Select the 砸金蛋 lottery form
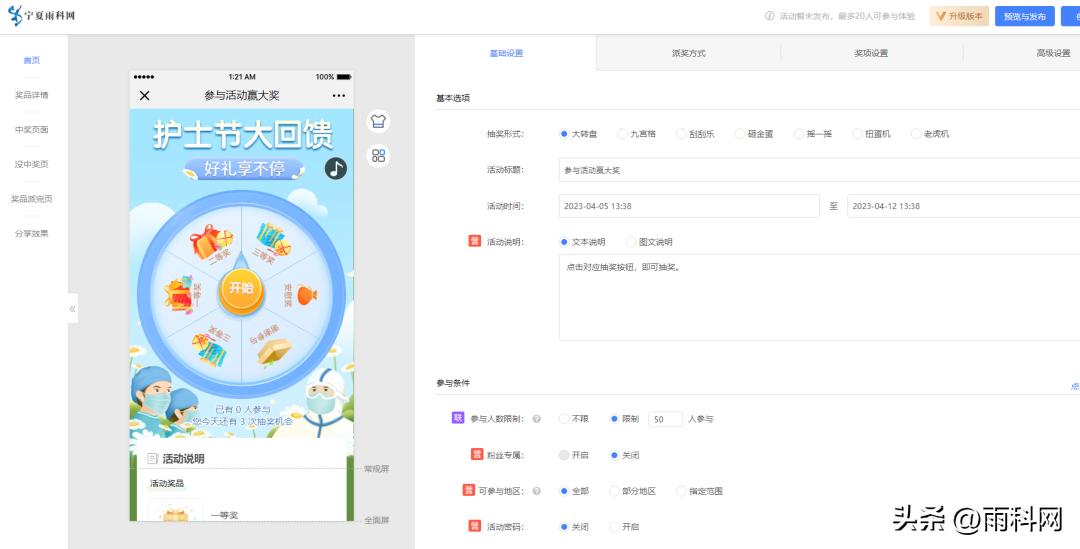This screenshot has width=1080, height=549. click(x=741, y=134)
